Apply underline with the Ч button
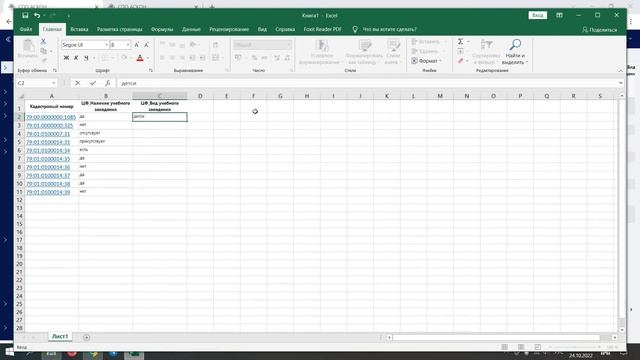This screenshot has height=360, width=640. point(86,58)
